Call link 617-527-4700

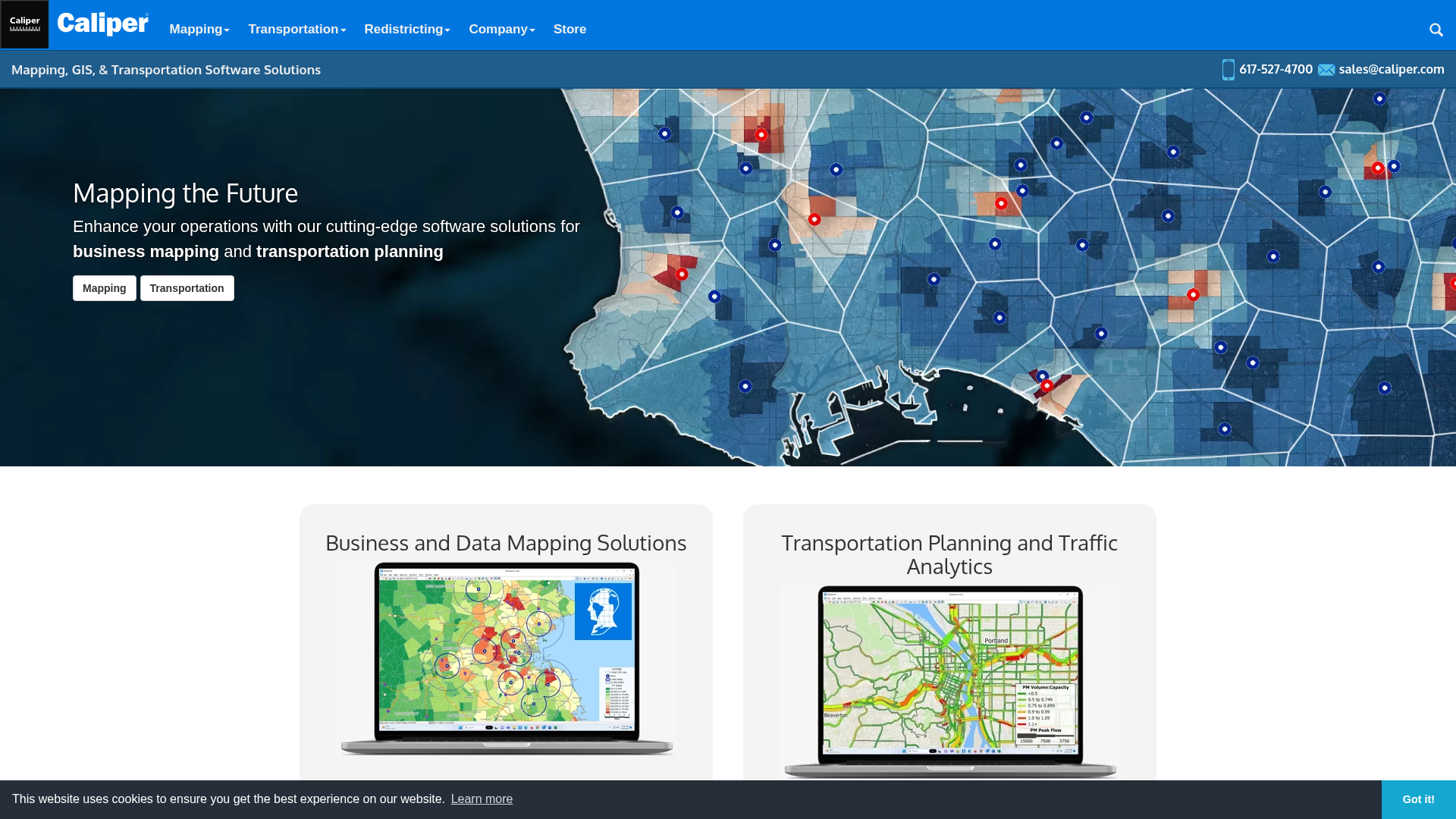click(1276, 69)
